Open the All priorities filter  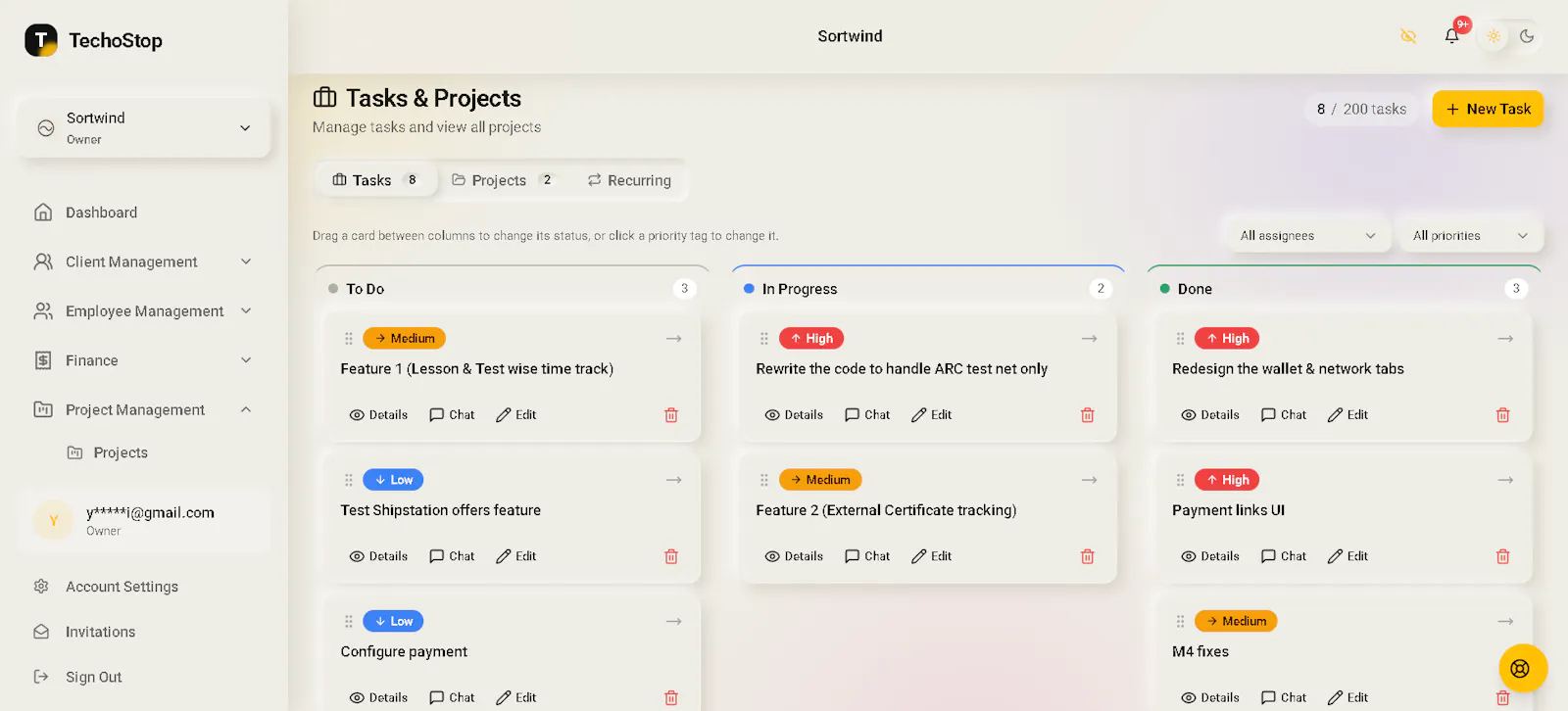tap(1470, 236)
